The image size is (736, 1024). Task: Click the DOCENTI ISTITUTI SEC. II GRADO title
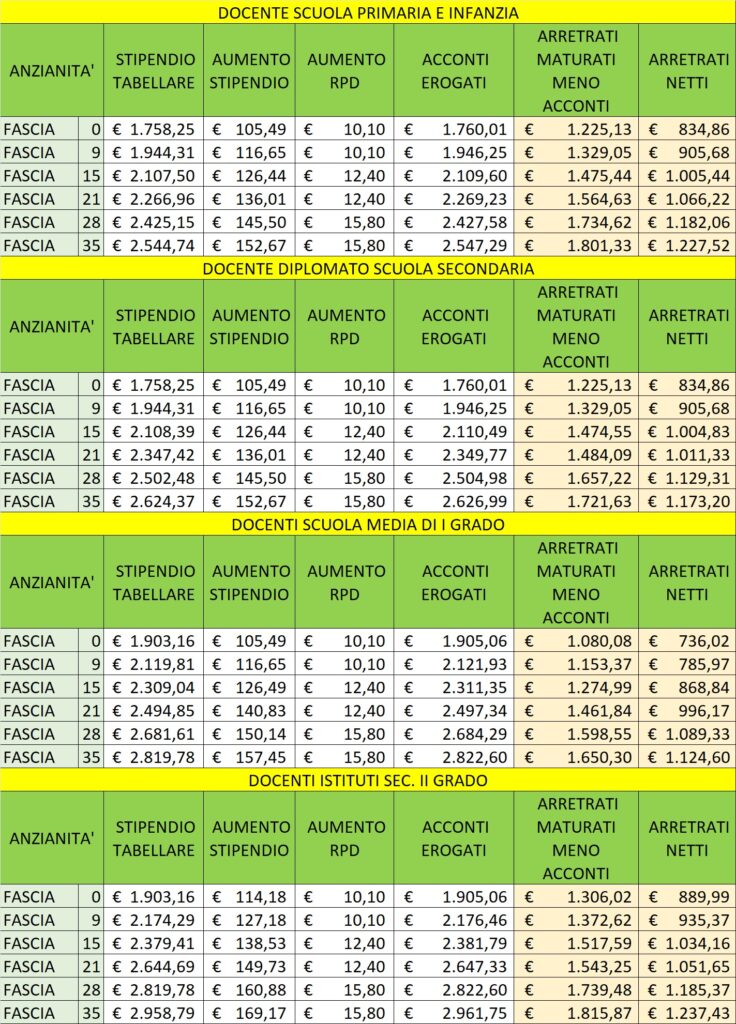tap(368, 780)
